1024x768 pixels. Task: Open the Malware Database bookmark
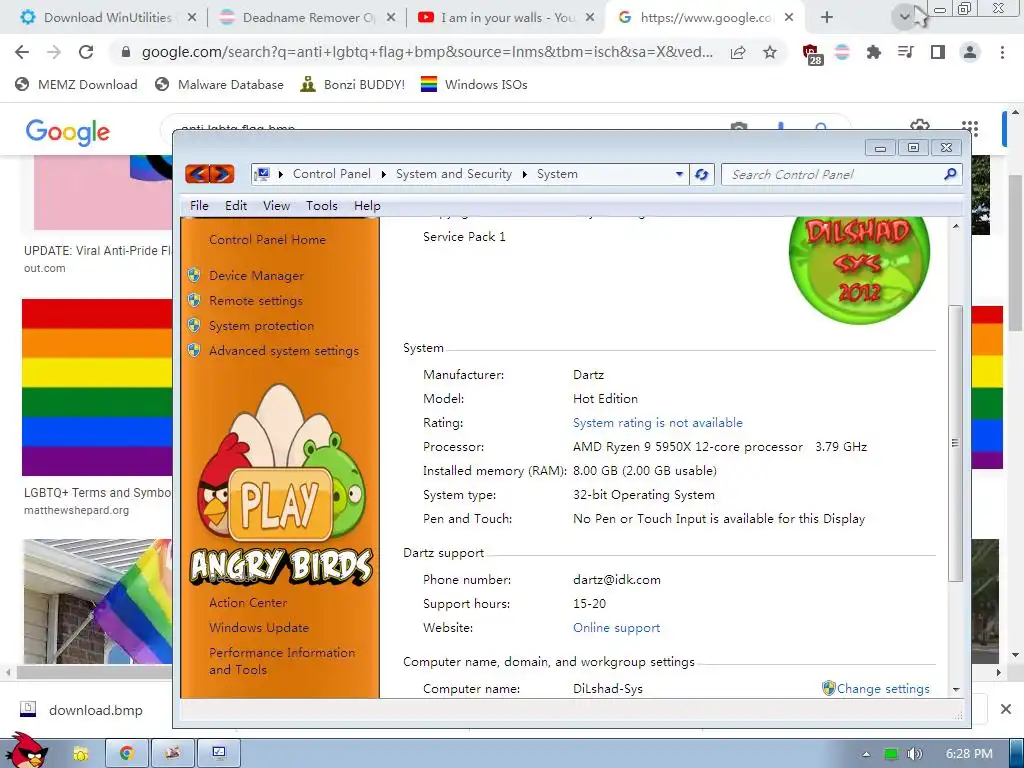point(219,84)
